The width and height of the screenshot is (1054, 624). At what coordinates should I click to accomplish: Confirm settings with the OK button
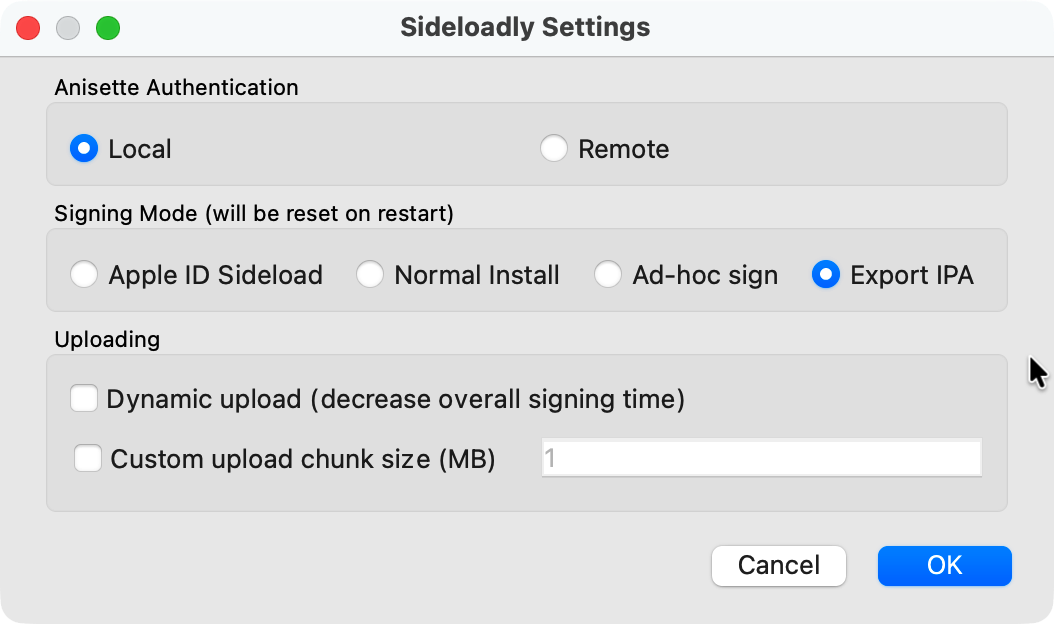pyautogui.click(x=944, y=565)
